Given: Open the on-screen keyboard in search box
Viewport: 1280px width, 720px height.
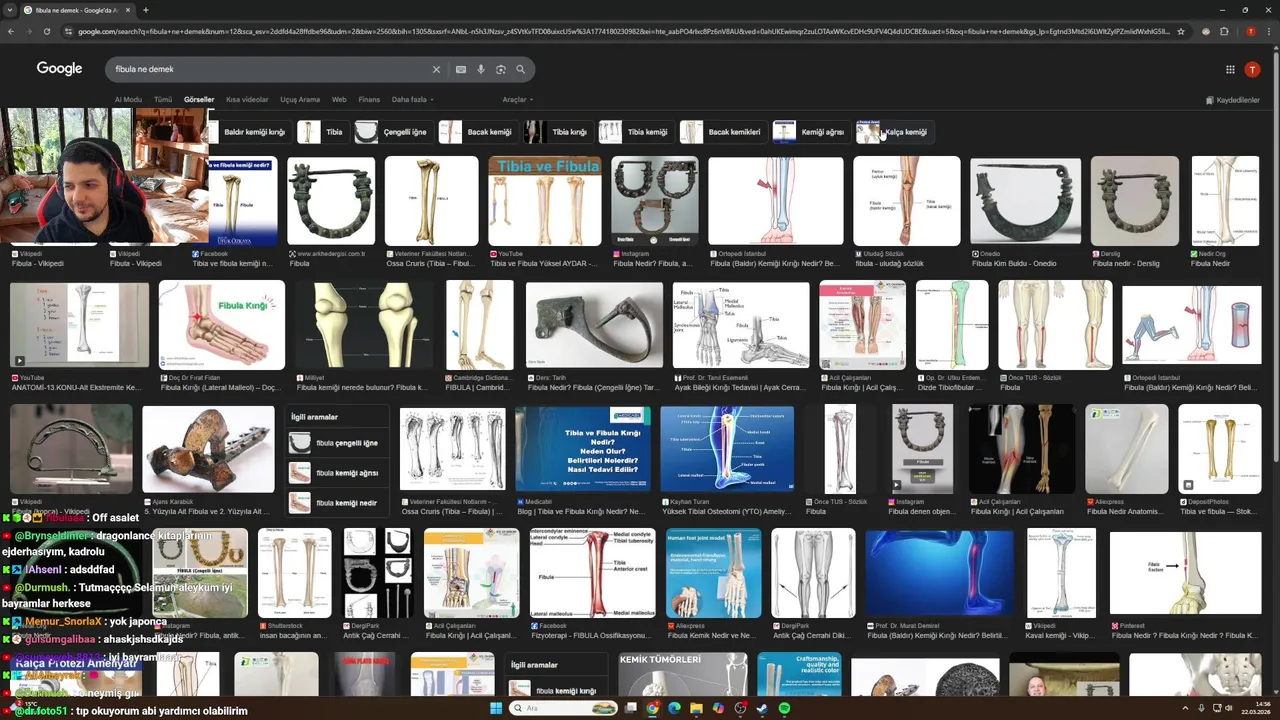Looking at the screenshot, I should coord(461,69).
